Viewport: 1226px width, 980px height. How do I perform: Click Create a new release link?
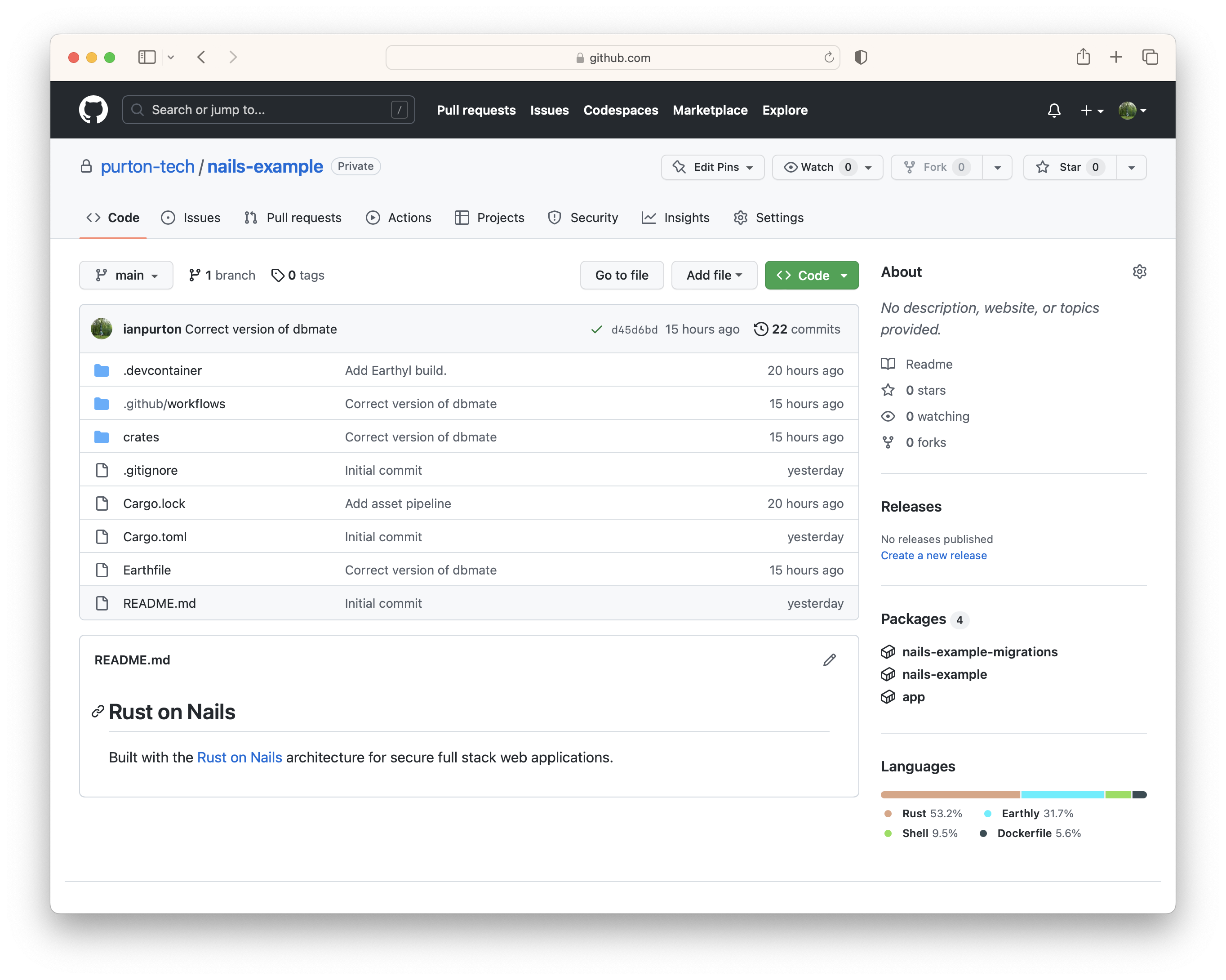[933, 556]
